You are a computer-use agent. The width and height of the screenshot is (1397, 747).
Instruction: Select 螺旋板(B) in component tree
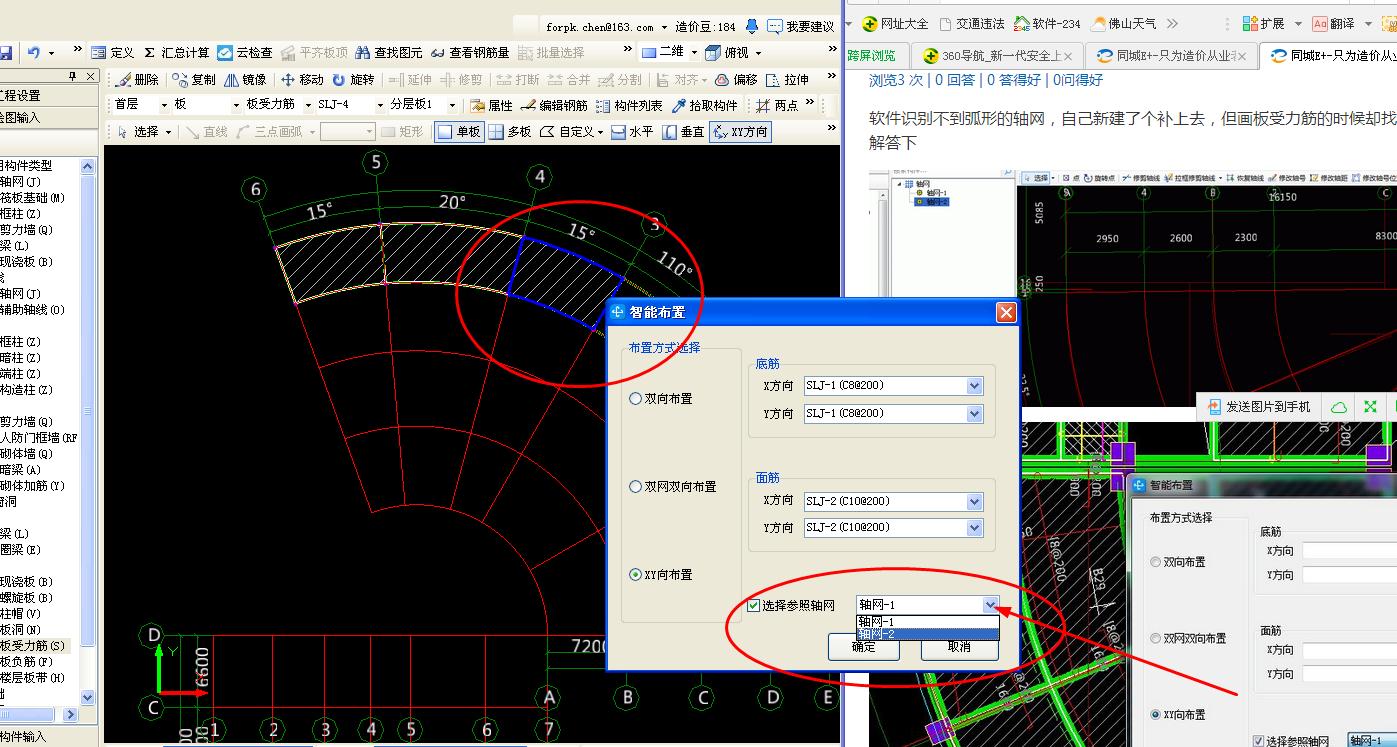[x=27, y=598]
